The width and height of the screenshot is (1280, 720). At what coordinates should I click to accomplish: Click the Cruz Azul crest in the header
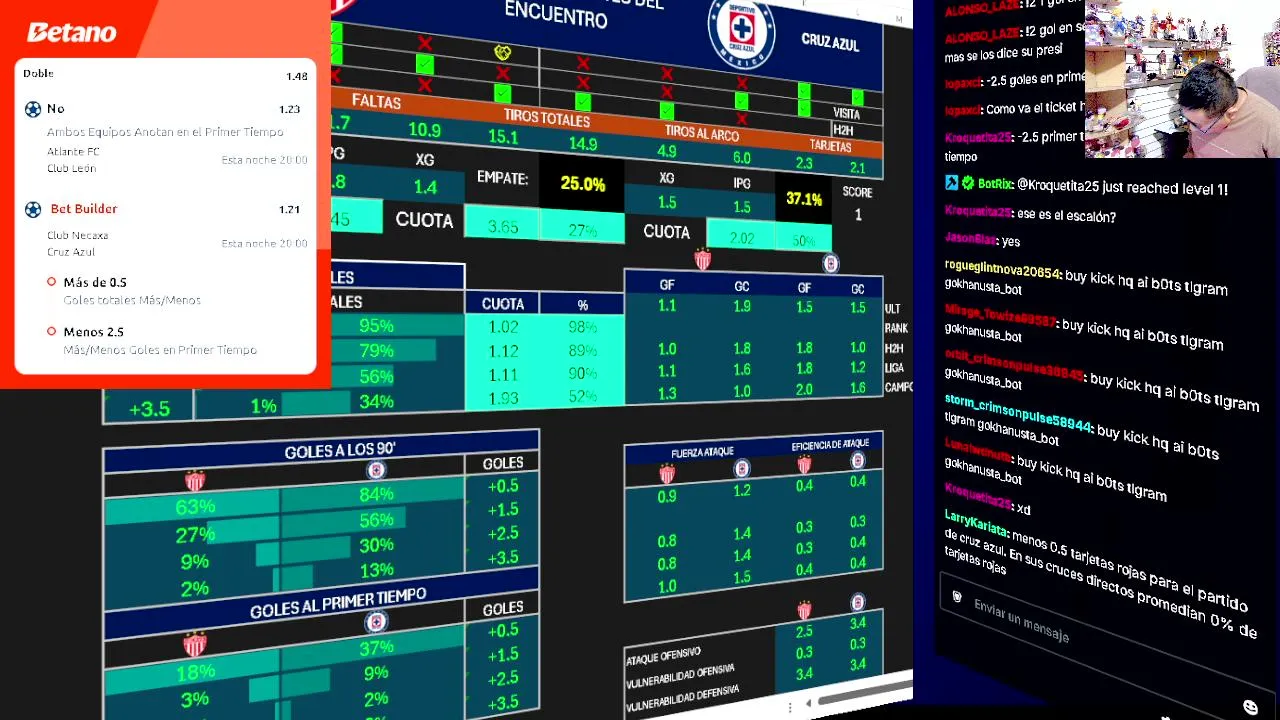[x=741, y=33]
